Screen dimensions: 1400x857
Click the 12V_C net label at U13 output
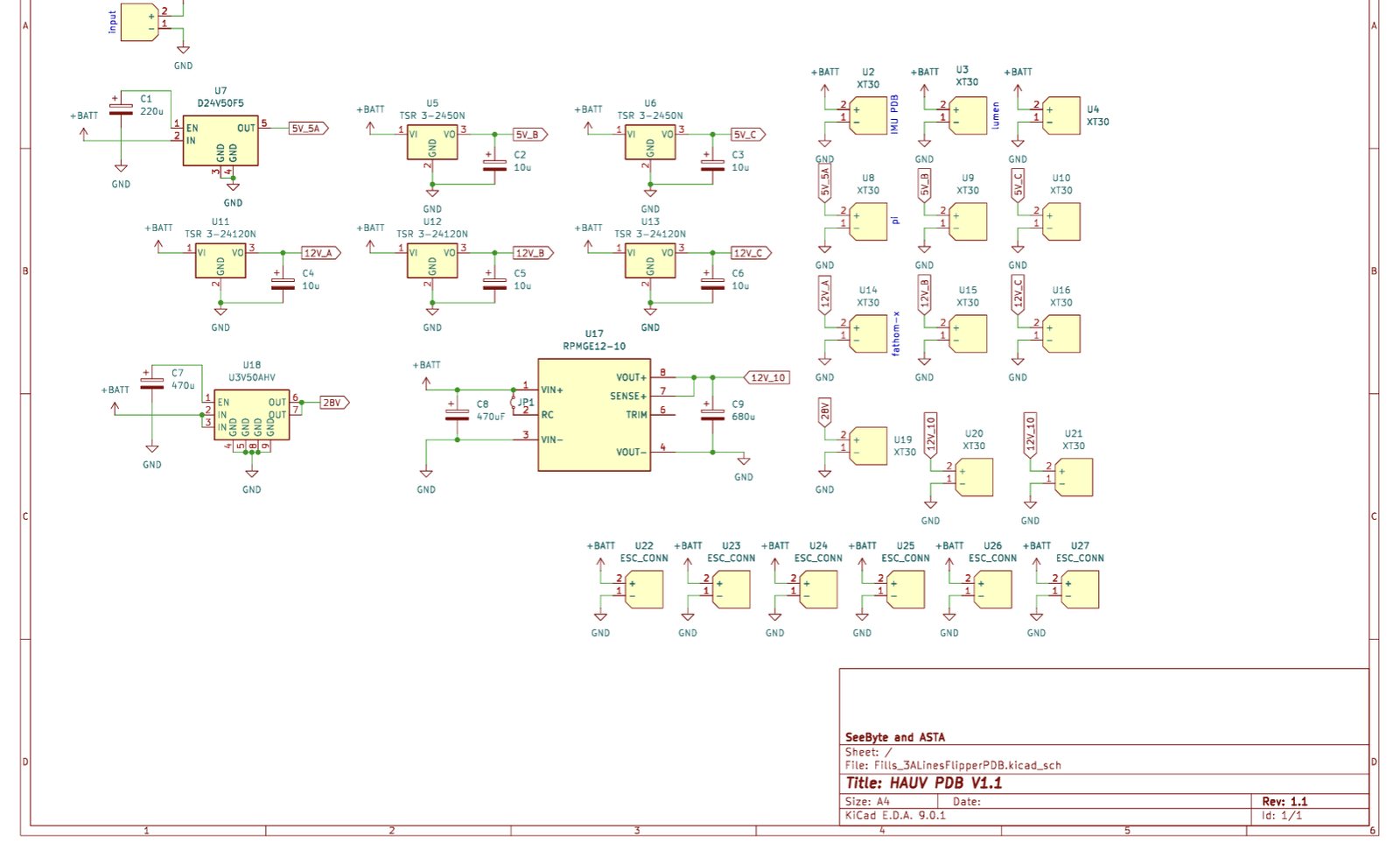click(751, 253)
